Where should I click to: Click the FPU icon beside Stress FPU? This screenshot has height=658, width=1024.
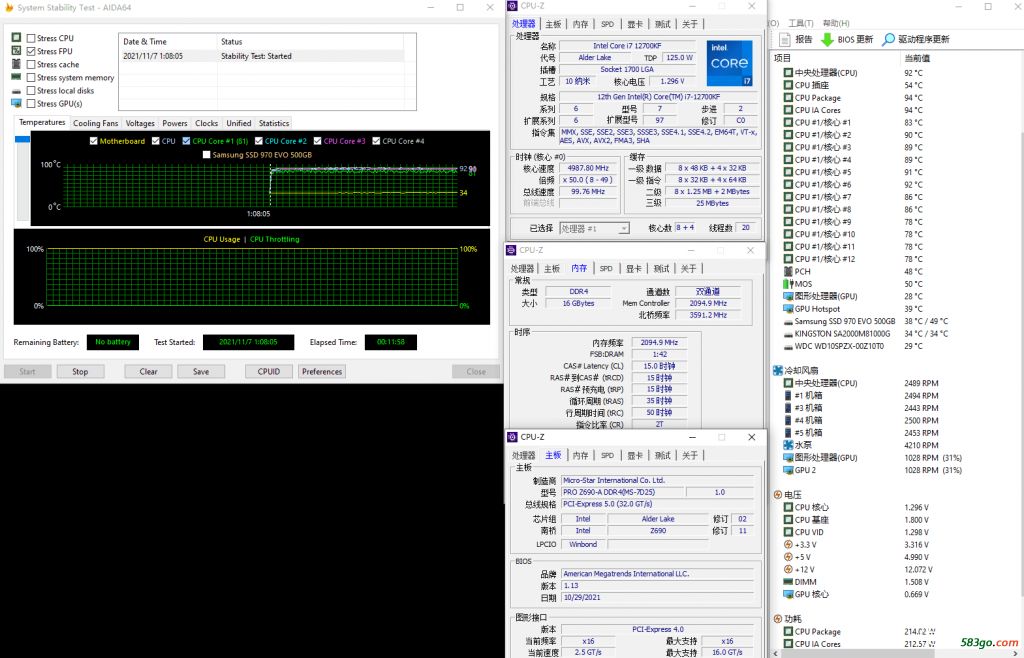coord(16,51)
